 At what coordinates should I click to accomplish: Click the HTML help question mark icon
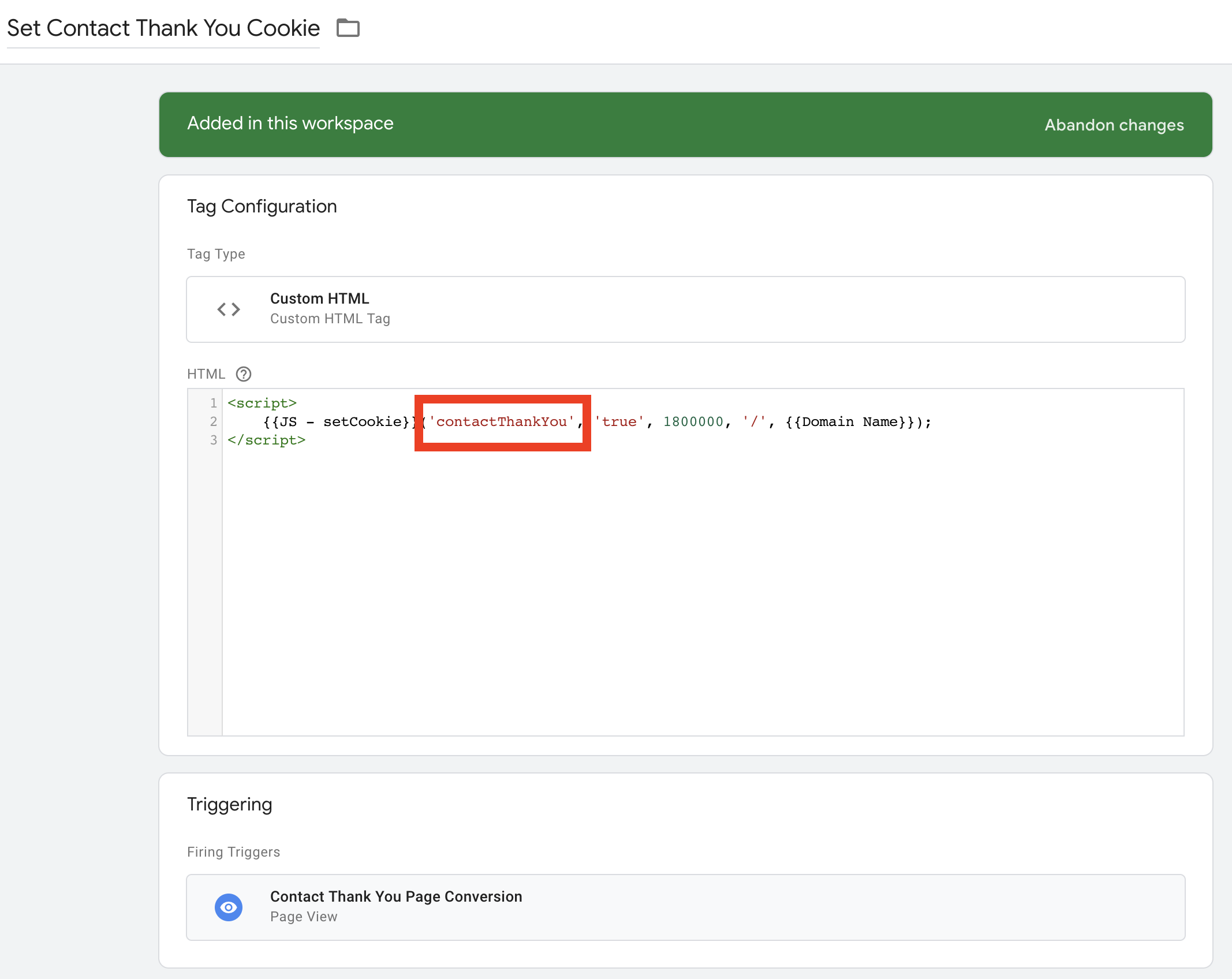[x=244, y=374]
